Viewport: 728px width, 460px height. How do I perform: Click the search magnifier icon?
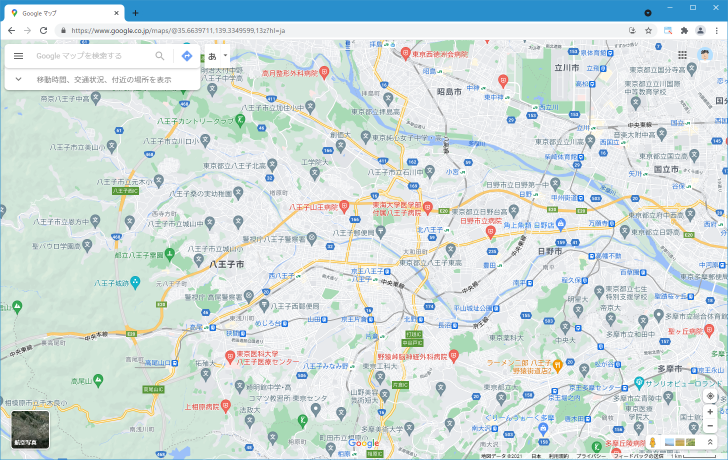coord(160,56)
